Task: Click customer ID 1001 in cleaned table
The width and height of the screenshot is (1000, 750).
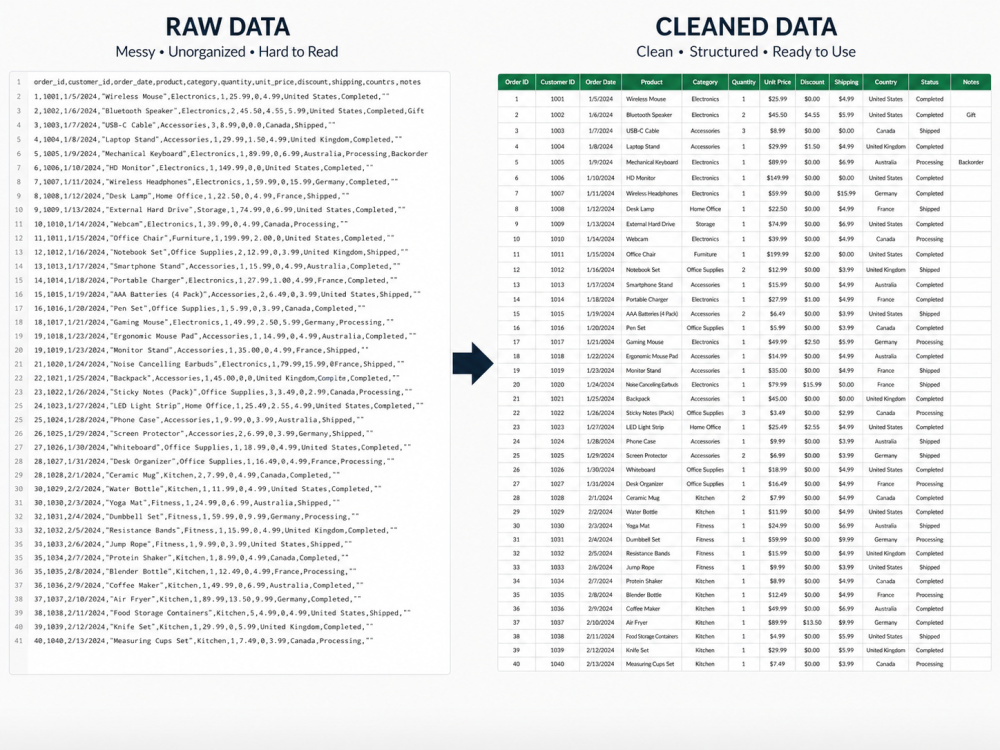Action: point(557,99)
